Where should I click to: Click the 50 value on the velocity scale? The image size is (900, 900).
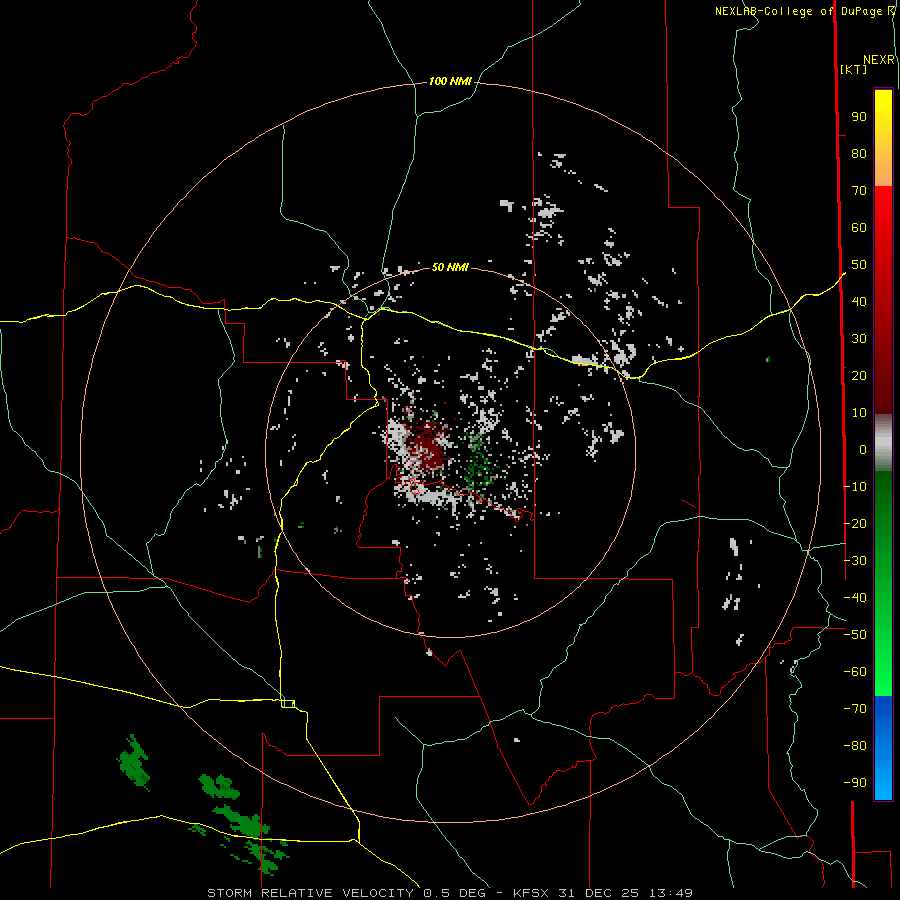click(859, 265)
